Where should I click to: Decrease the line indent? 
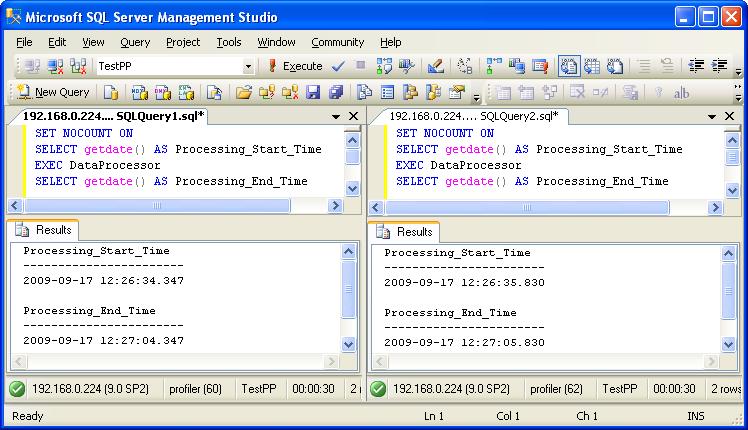coord(696,66)
